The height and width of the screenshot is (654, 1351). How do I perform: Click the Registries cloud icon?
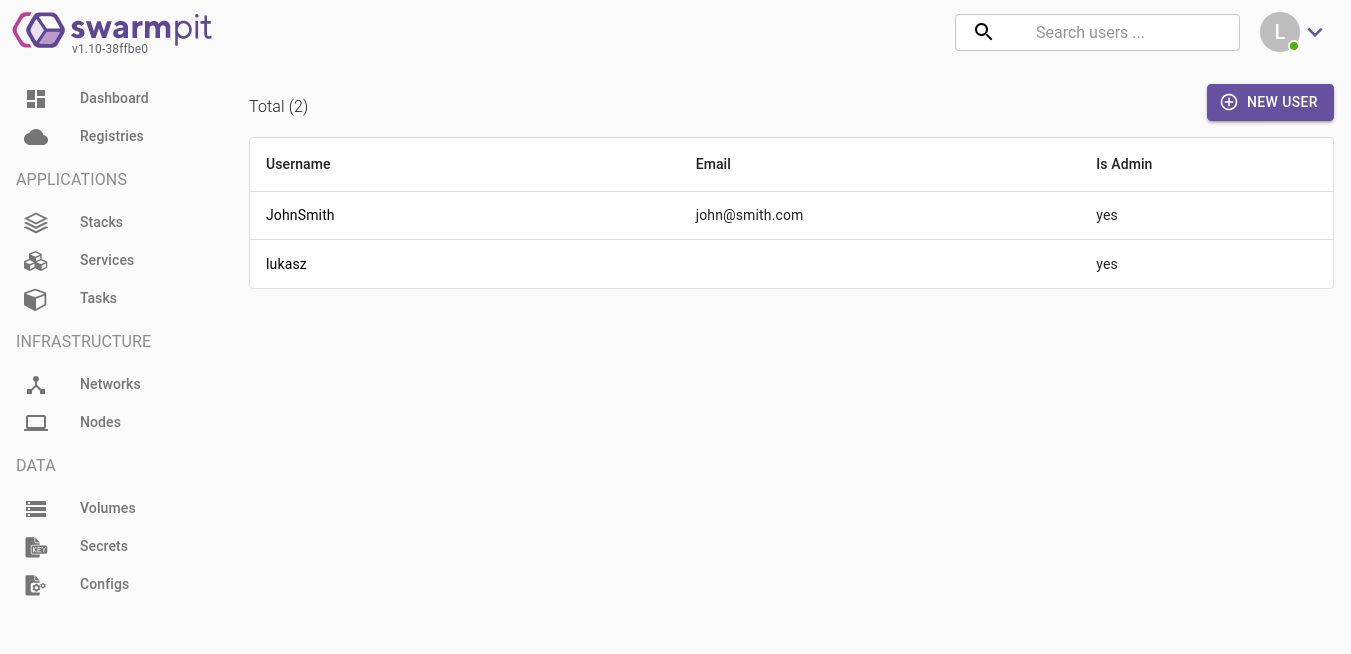(36, 137)
